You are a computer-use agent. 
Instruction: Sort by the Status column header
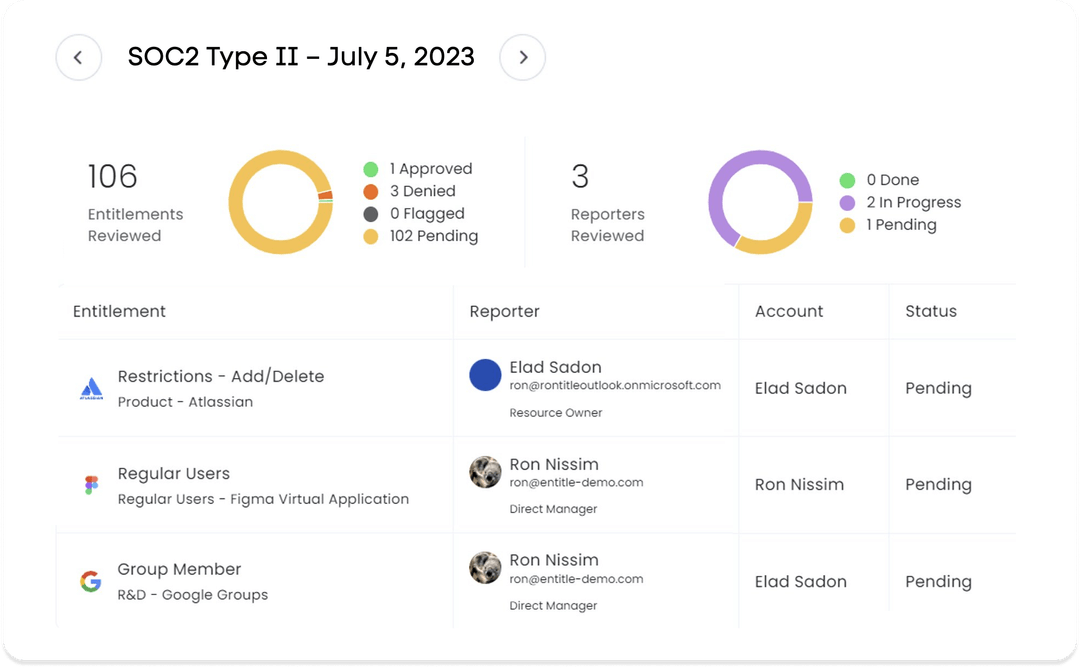[x=930, y=311]
